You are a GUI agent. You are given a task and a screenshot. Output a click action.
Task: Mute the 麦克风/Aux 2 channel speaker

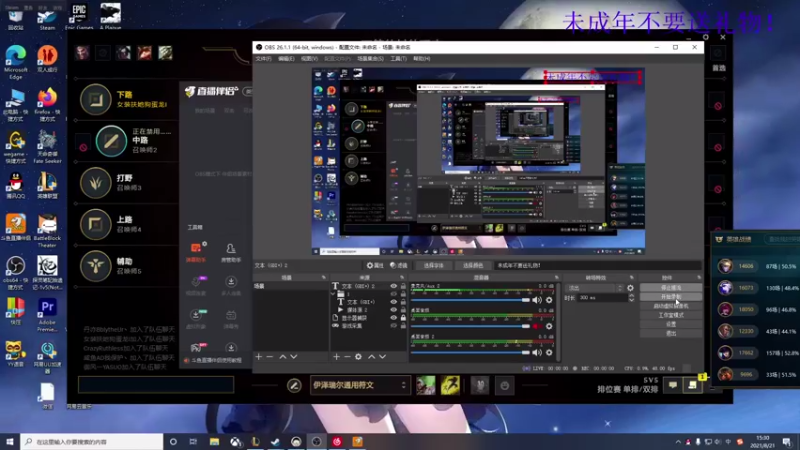tap(537, 300)
